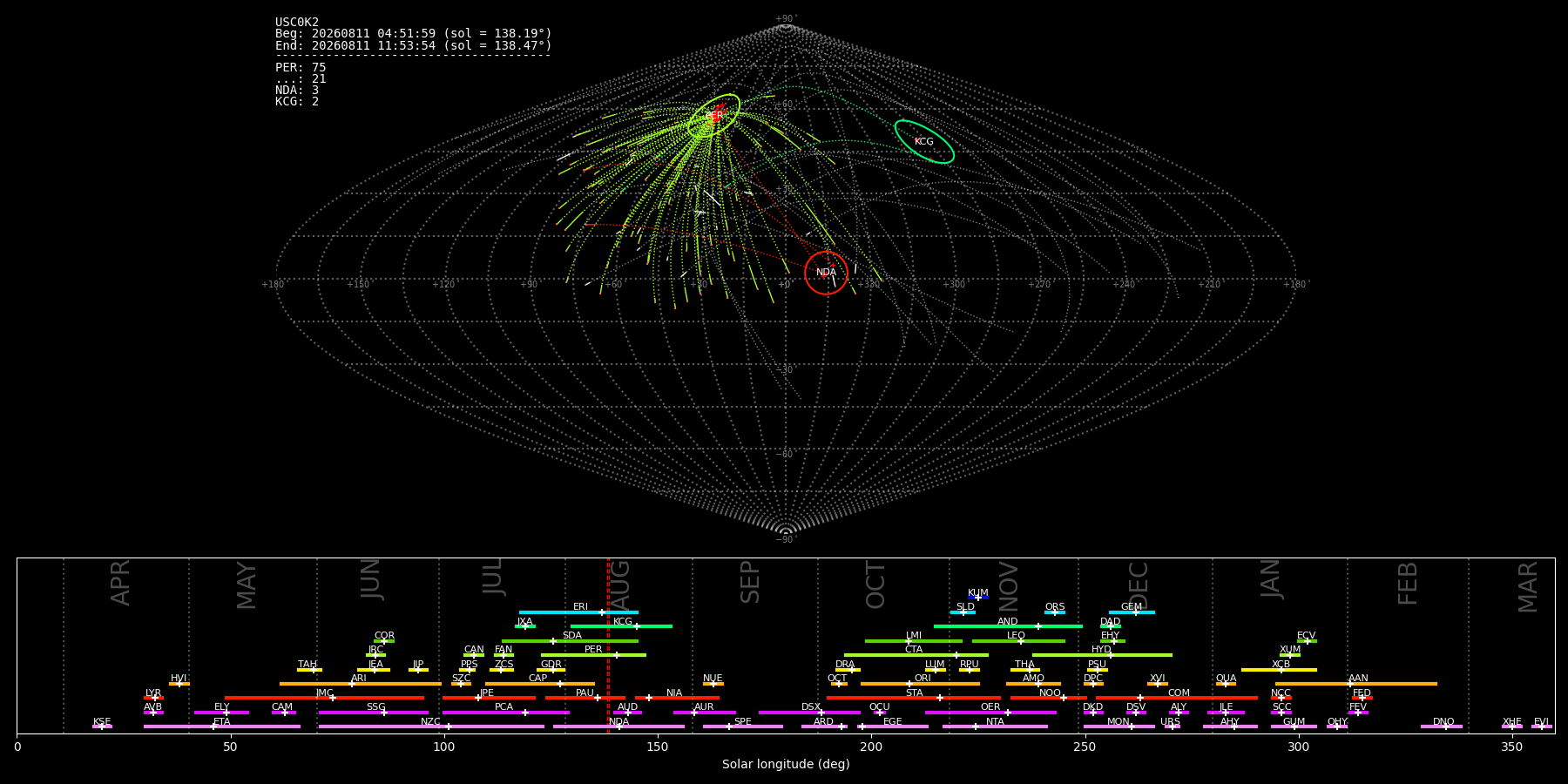Screen dimensions: 1568x784
Task: Click the DRA shower bar in timeline
Action: point(848,670)
